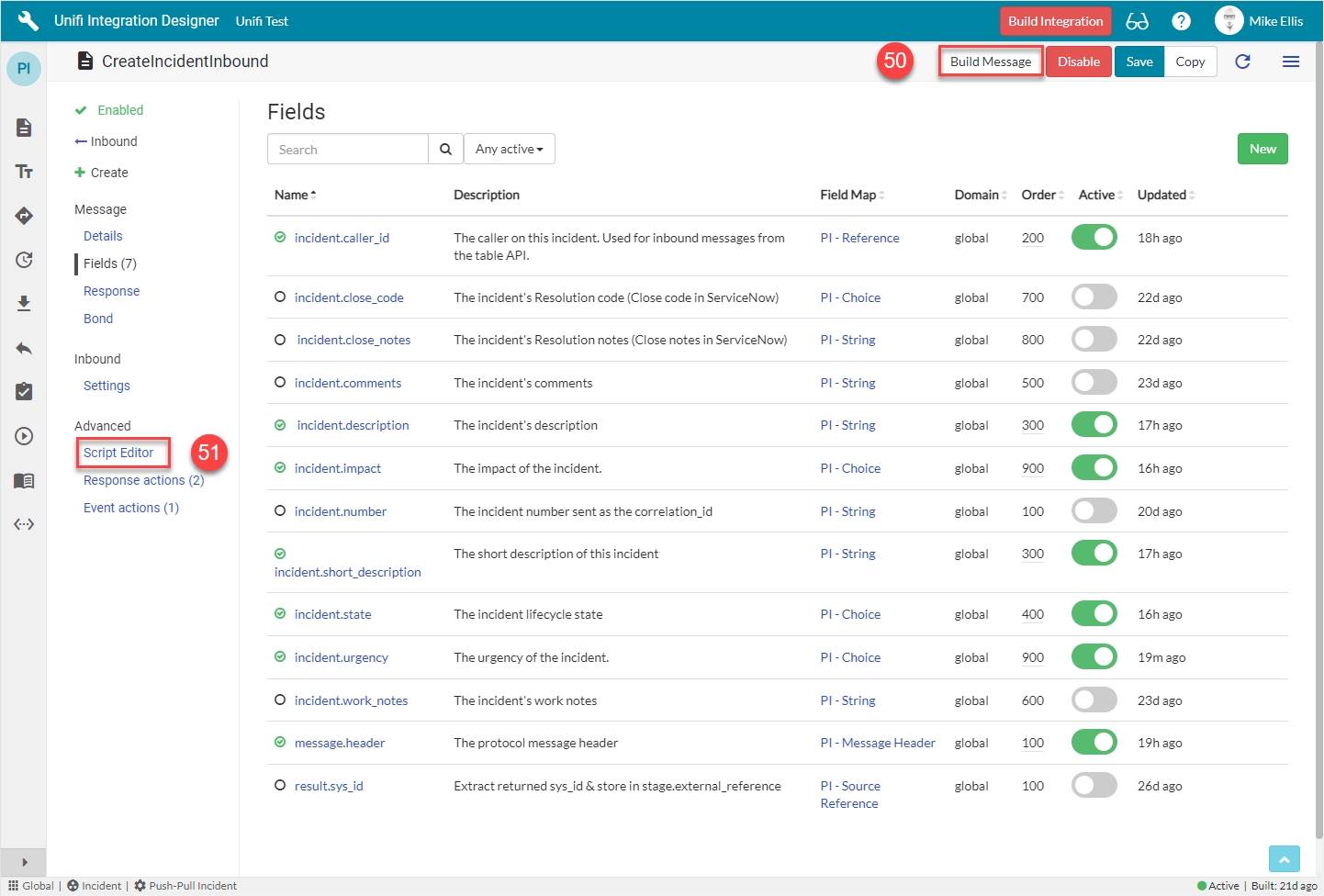
Task: Click the download icon in left sidebar
Action: pyautogui.click(x=24, y=304)
